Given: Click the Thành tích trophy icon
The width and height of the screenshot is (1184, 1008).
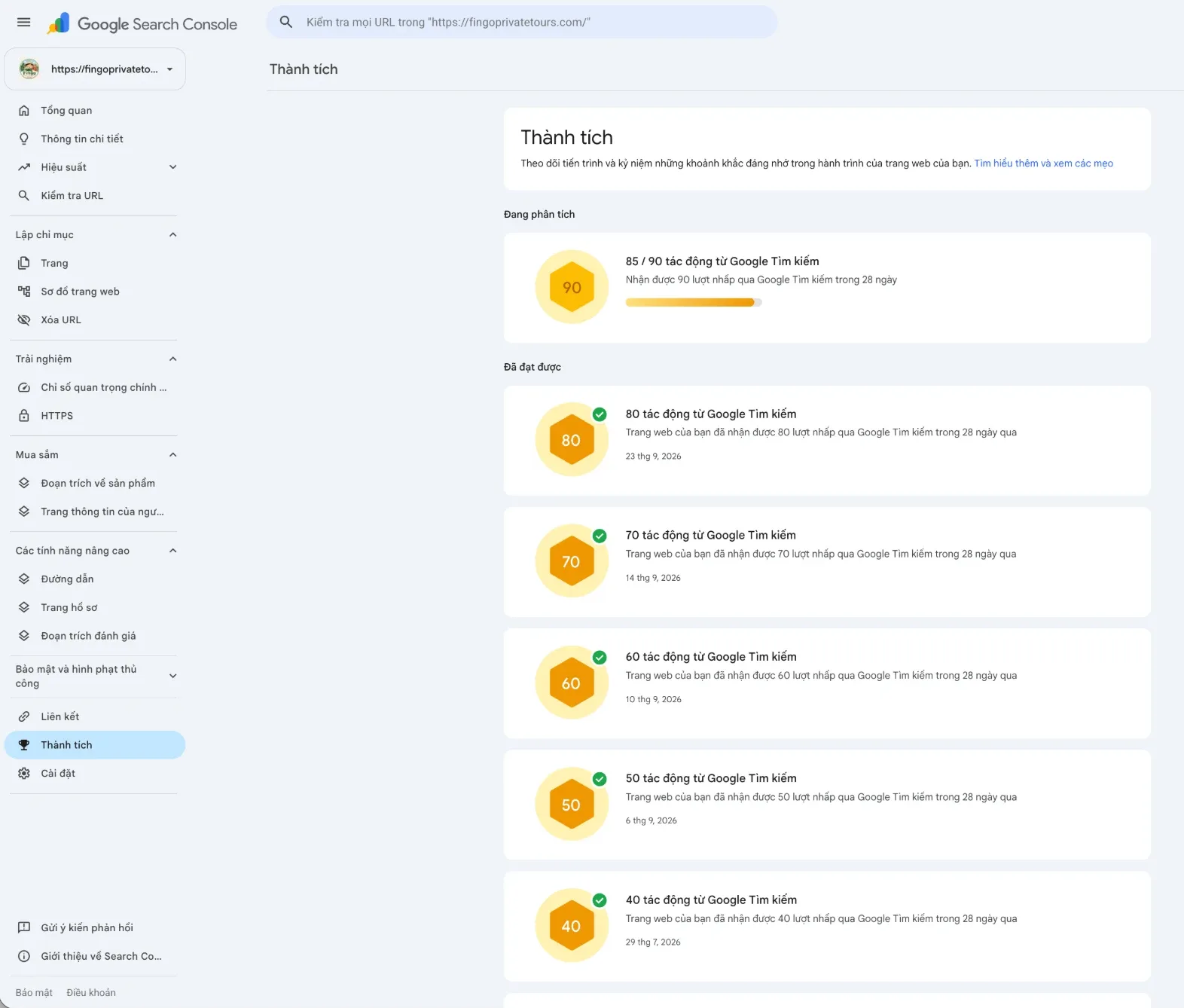Looking at the screenshot, I should [x=24, y=745].
